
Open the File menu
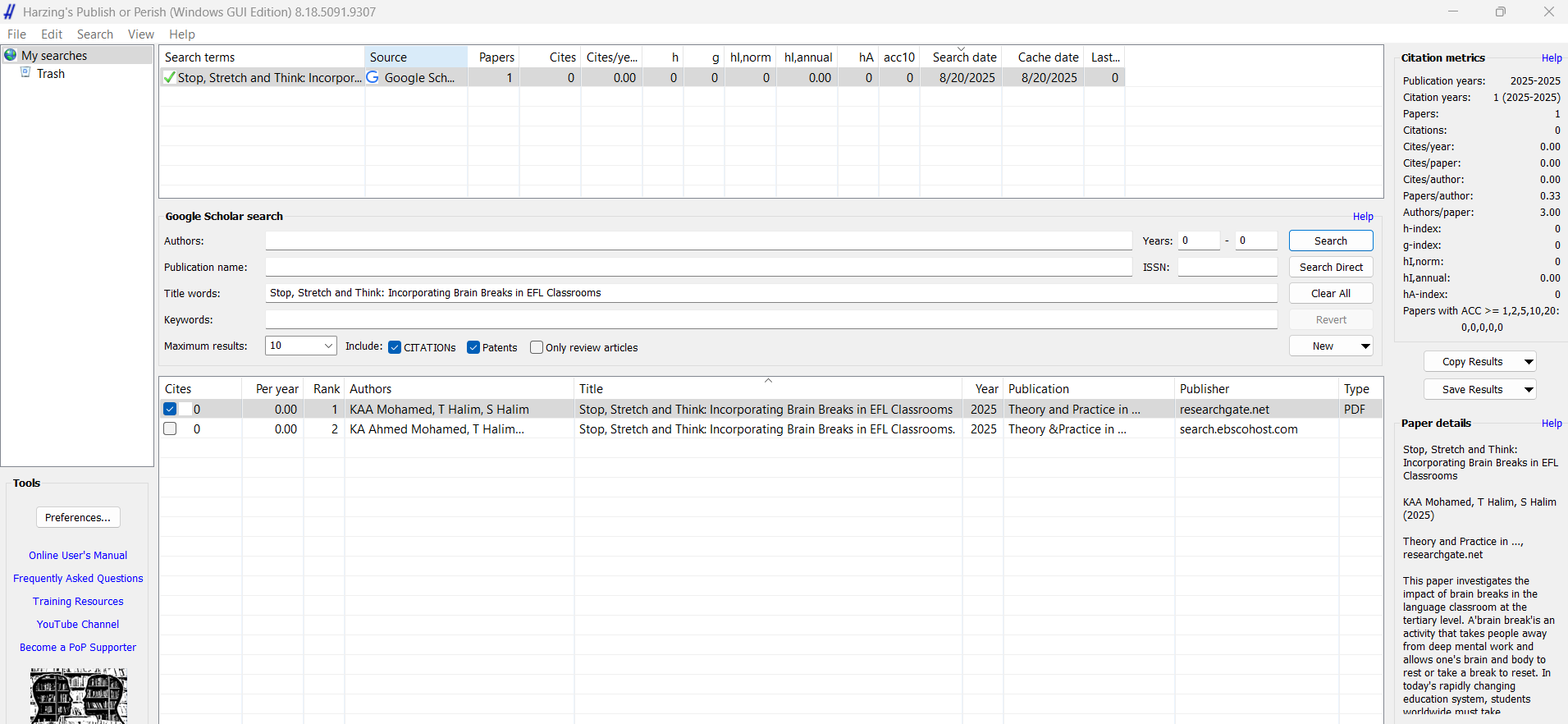17,34
